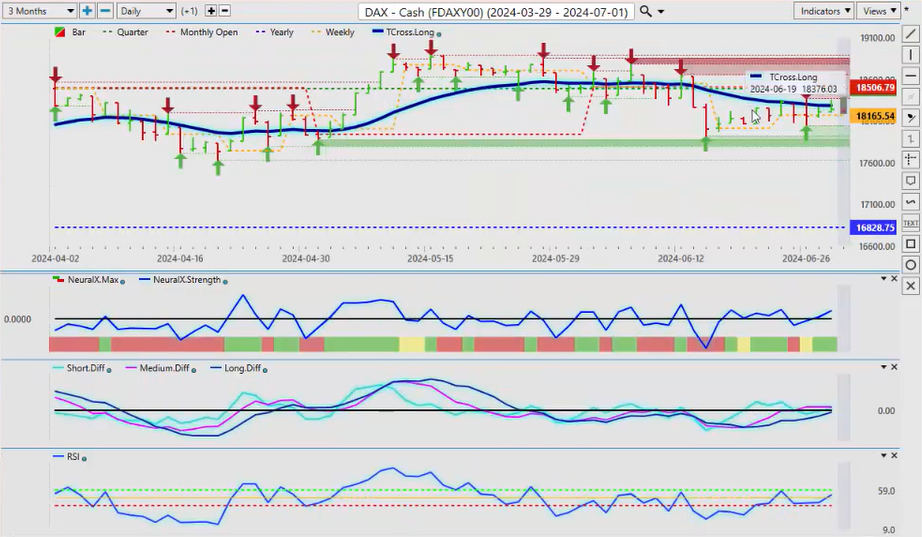Click the black minus forecast decrement button
922x537 pixels.
coord(225,11)
